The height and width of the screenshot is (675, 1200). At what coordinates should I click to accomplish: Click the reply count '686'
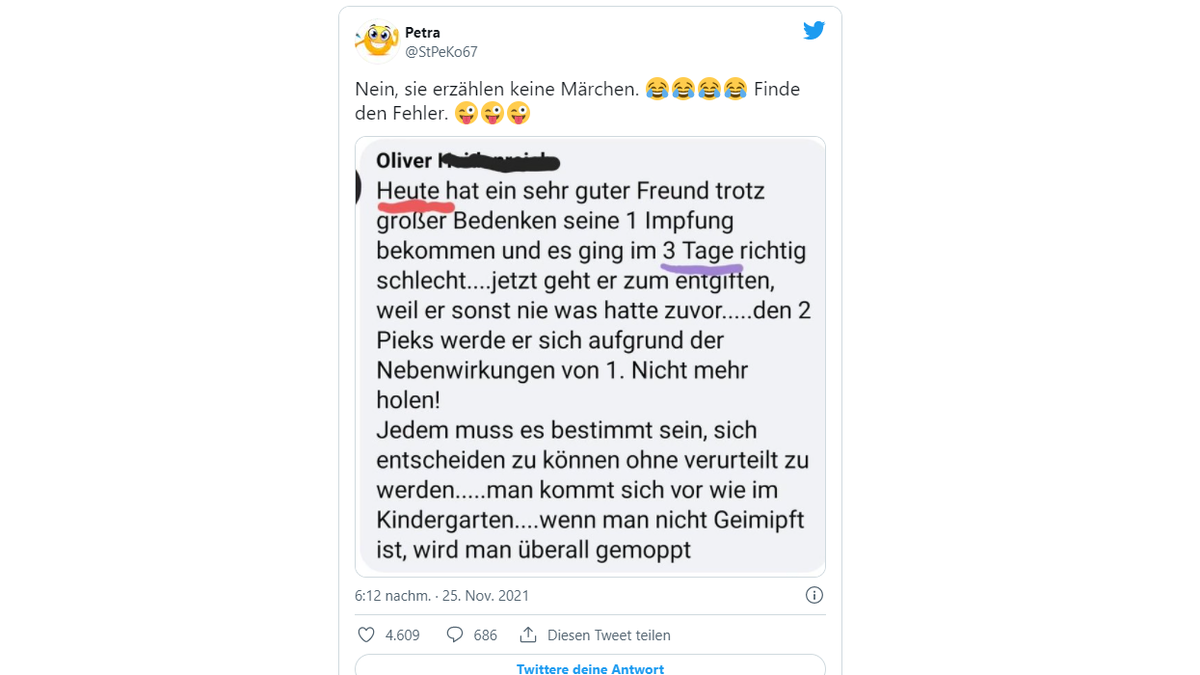484,634
